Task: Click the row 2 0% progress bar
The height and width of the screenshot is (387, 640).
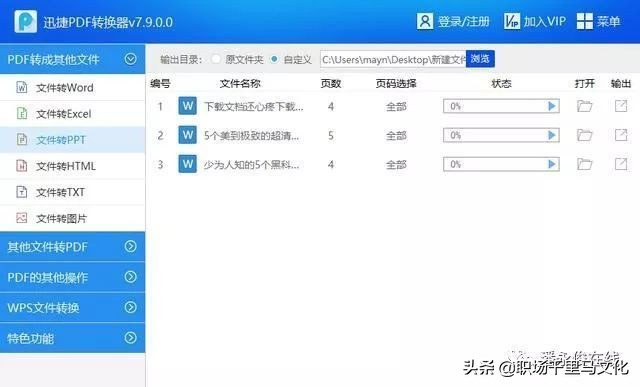Action: coord(501,135)
